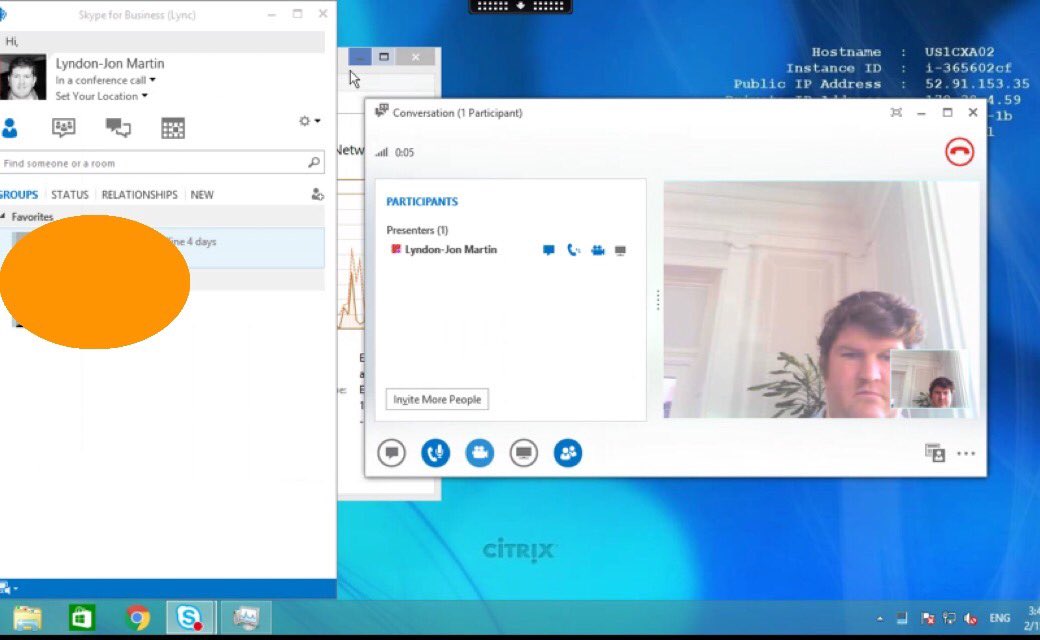Collapse the Favorites group
This screenshot has height=640, width=1040.
[3, 217]
